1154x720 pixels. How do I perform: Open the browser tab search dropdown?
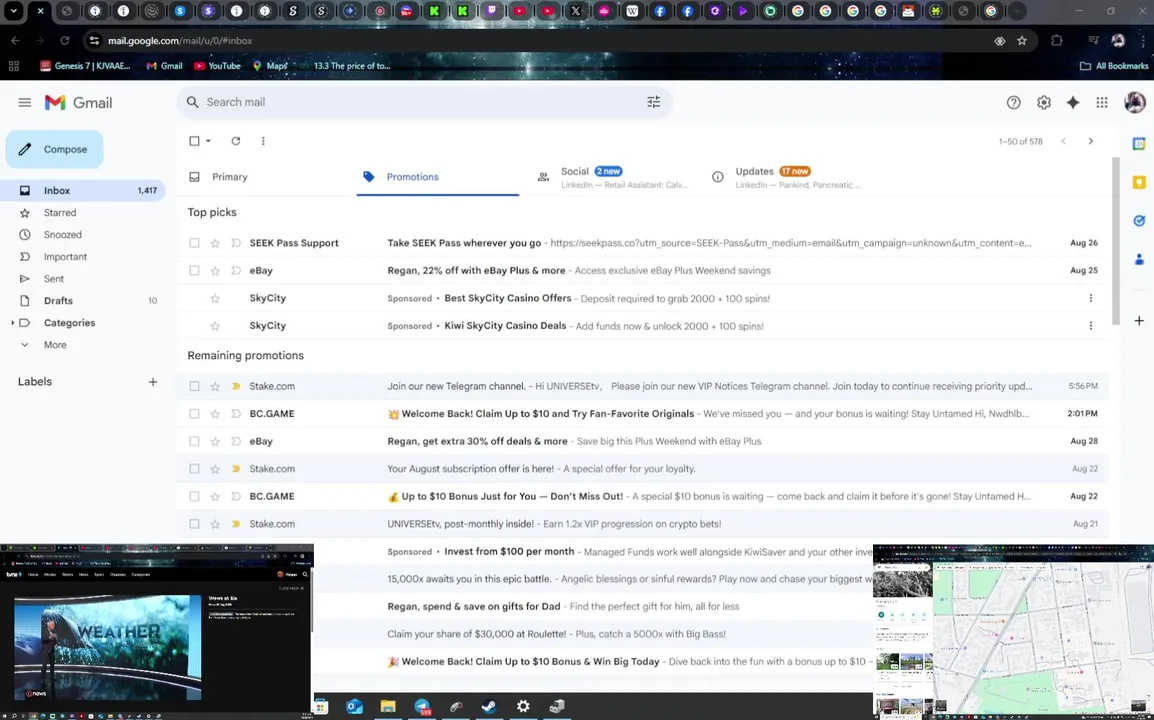tap(13, 11)
